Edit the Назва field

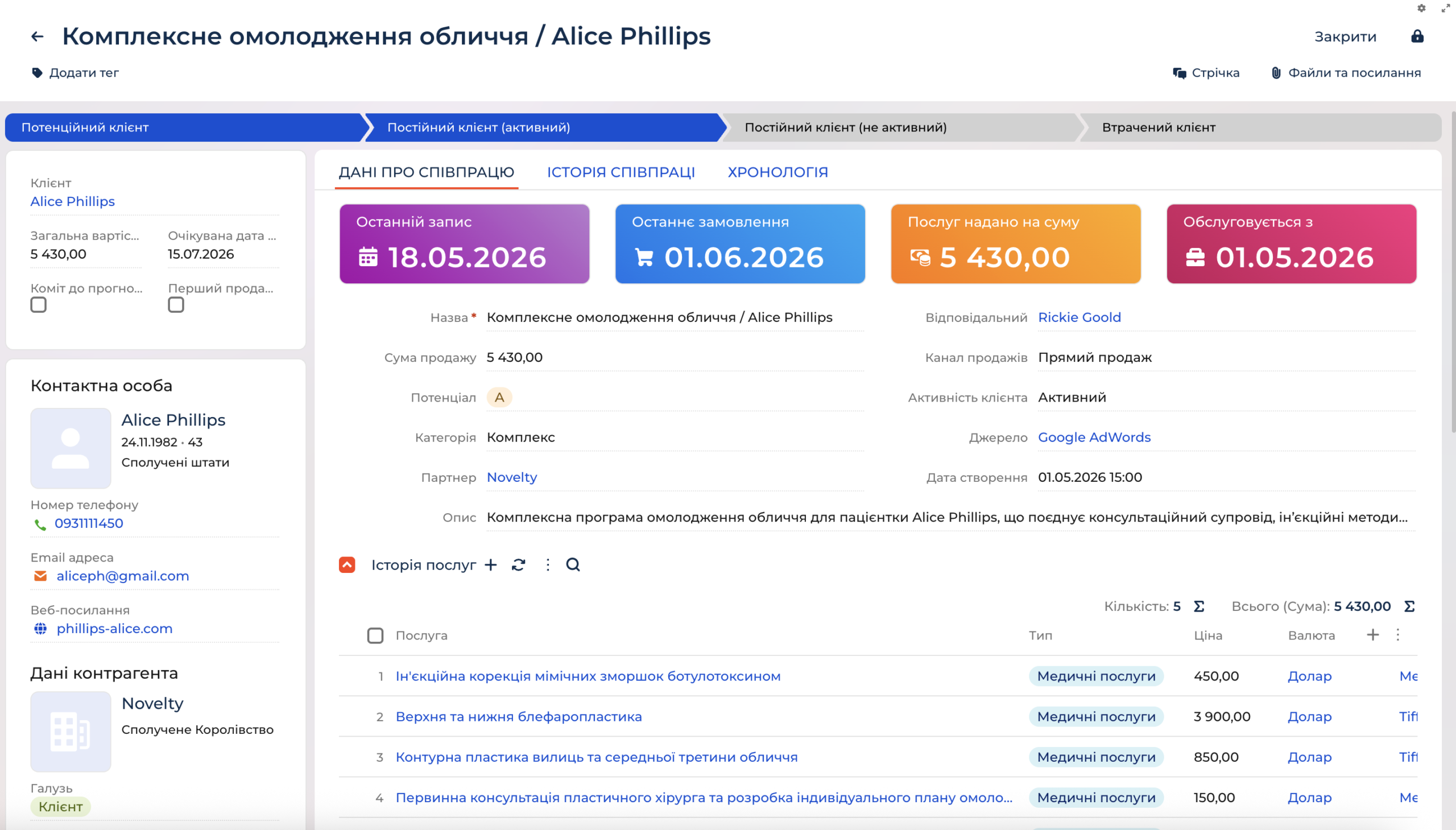(675, 317)
